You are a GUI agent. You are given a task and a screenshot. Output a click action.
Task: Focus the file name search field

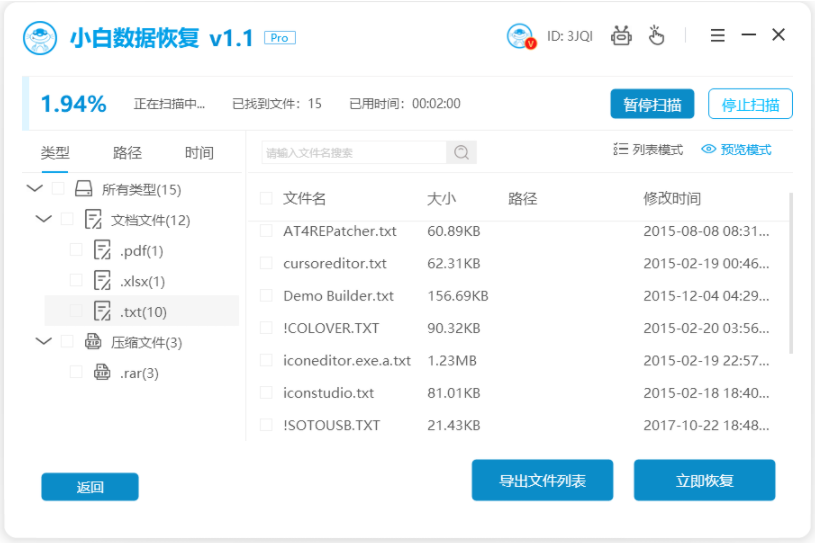(353, 153)
